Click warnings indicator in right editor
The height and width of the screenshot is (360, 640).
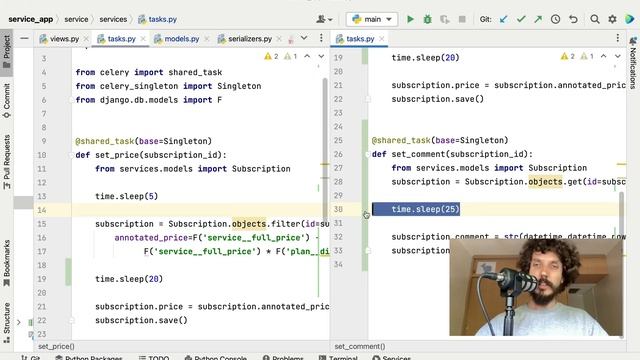pyautogui.click(x=577, y=56)
